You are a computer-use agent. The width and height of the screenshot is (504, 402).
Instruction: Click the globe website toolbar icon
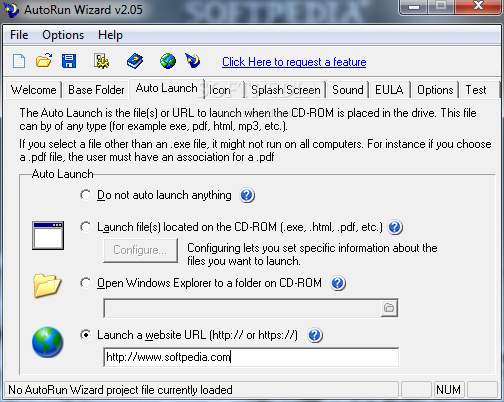point(168,61)
